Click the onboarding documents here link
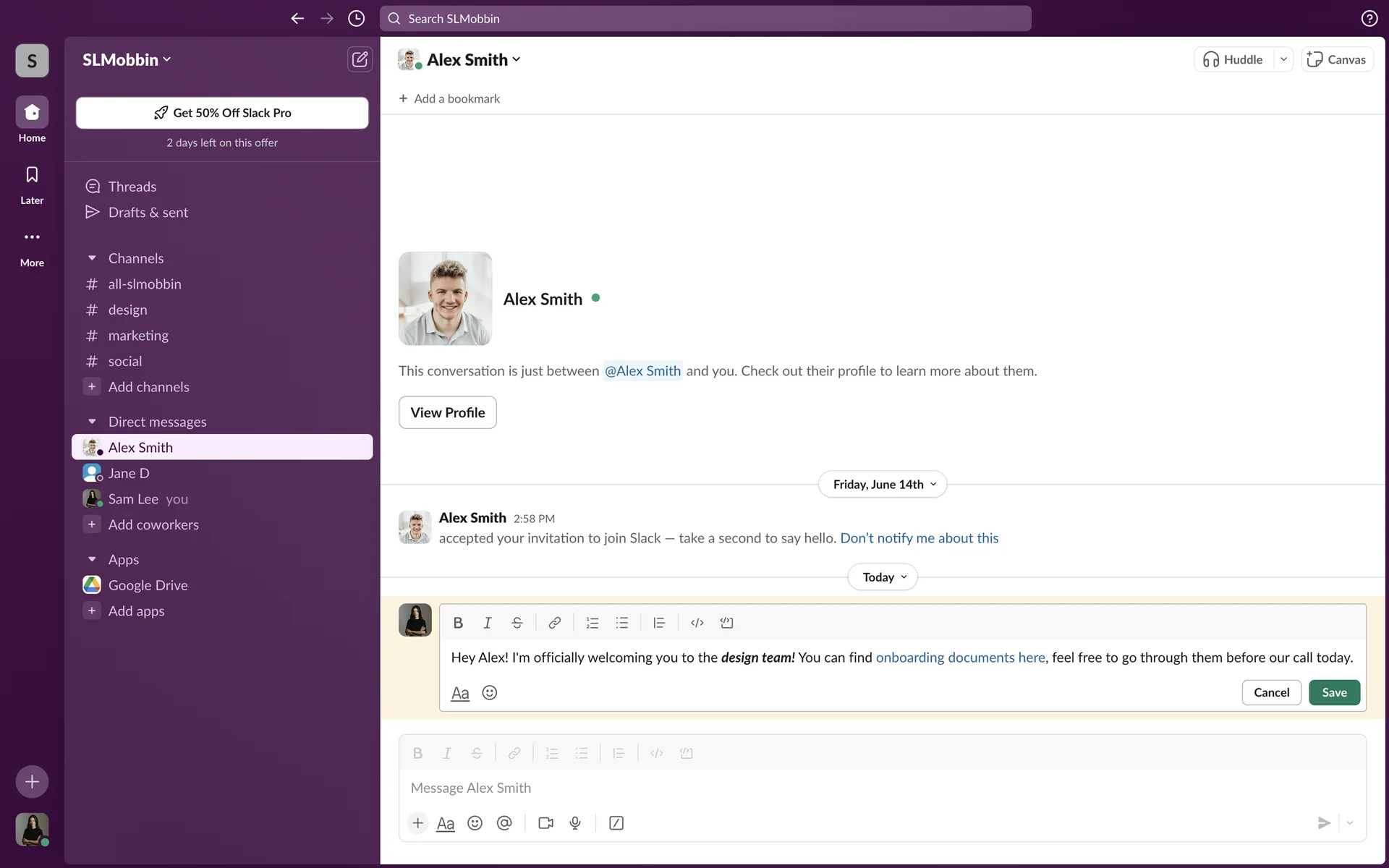1389x868 pixels. tap(960, 658)
